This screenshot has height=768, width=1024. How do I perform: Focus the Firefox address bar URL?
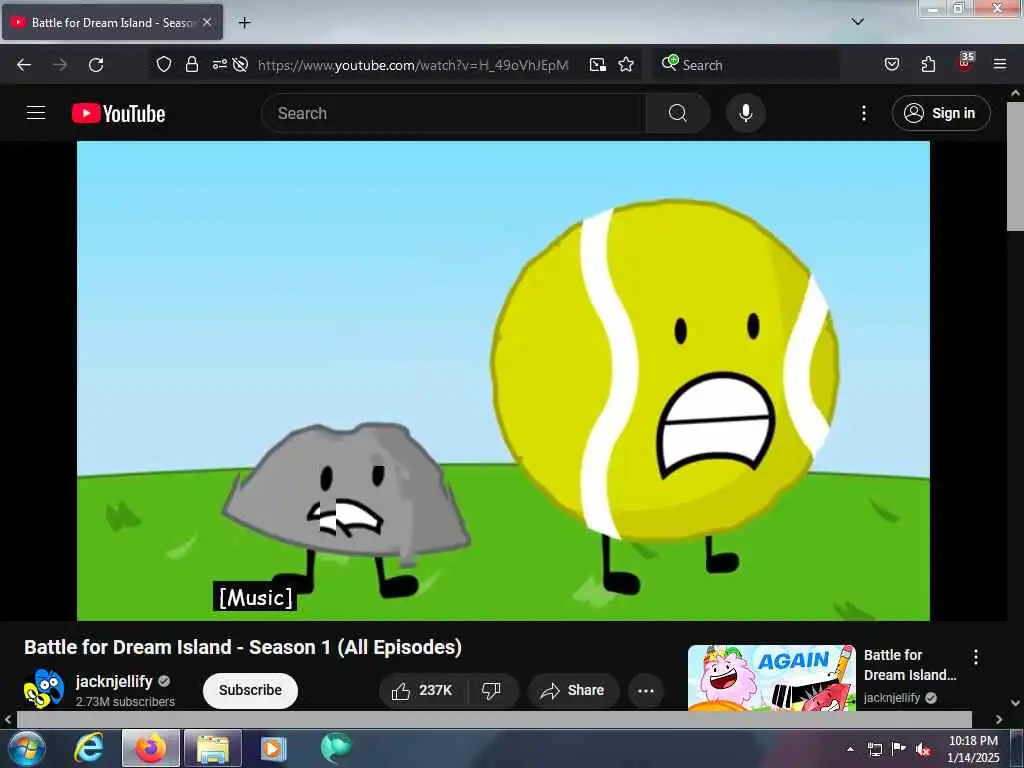point(413,65)
